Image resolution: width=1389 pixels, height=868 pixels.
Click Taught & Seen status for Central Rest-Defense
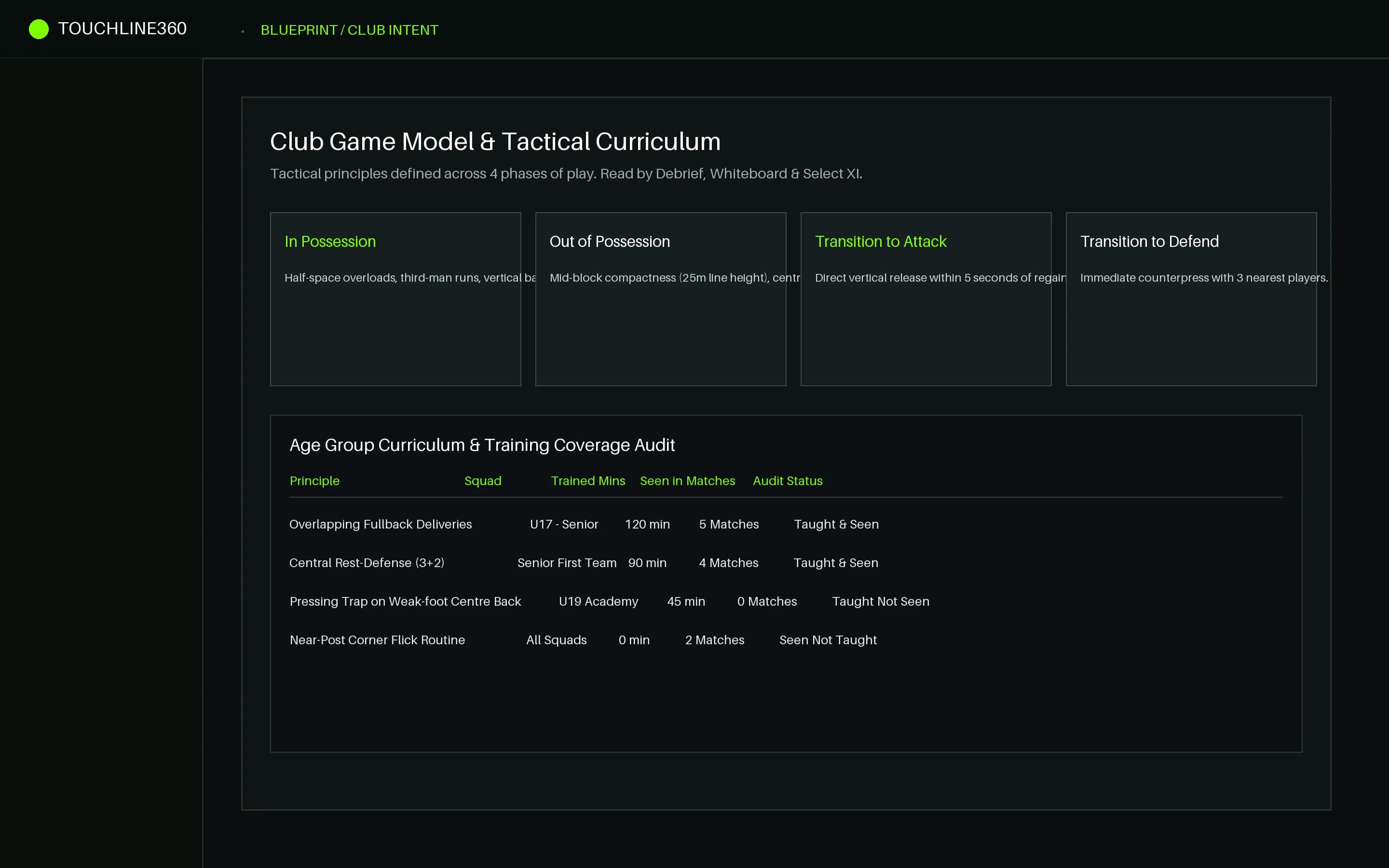pos(836,563)
